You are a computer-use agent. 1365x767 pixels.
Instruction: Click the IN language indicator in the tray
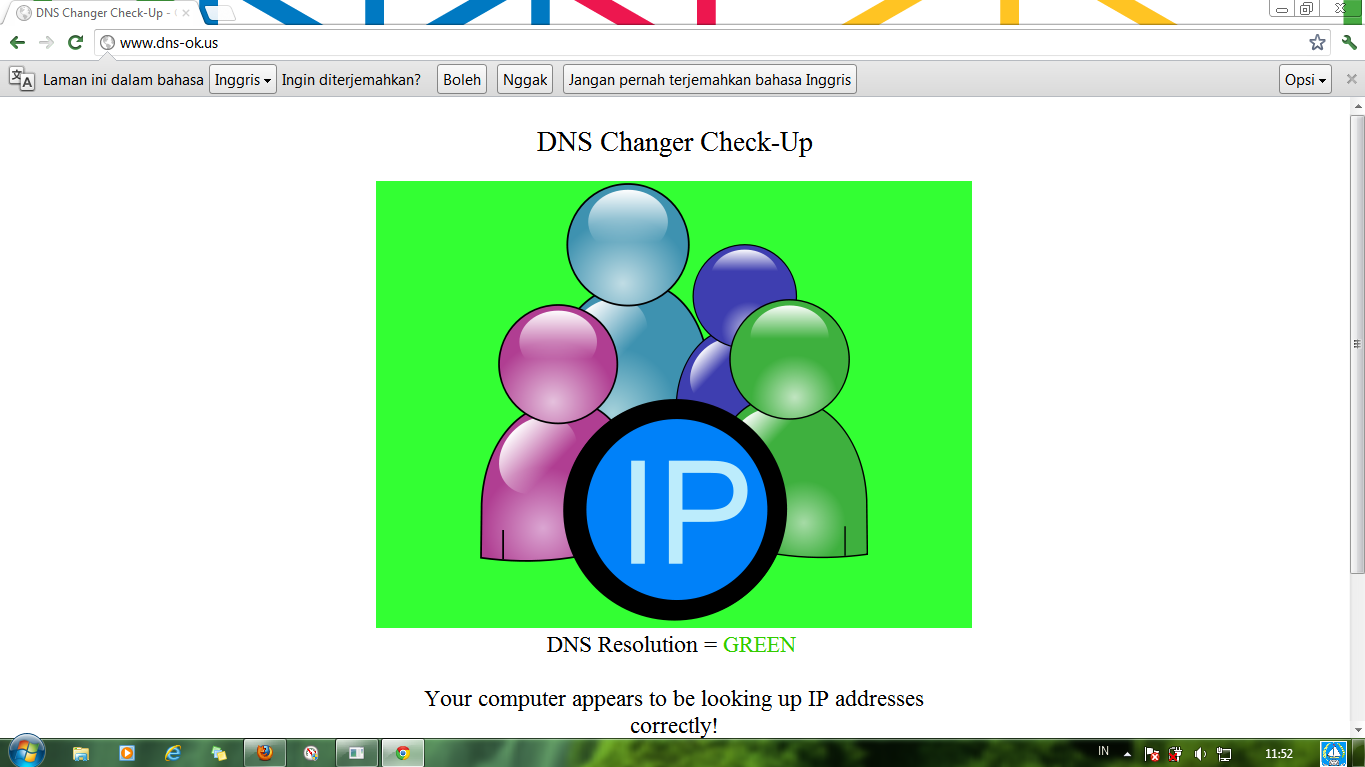pos(1103,751)
